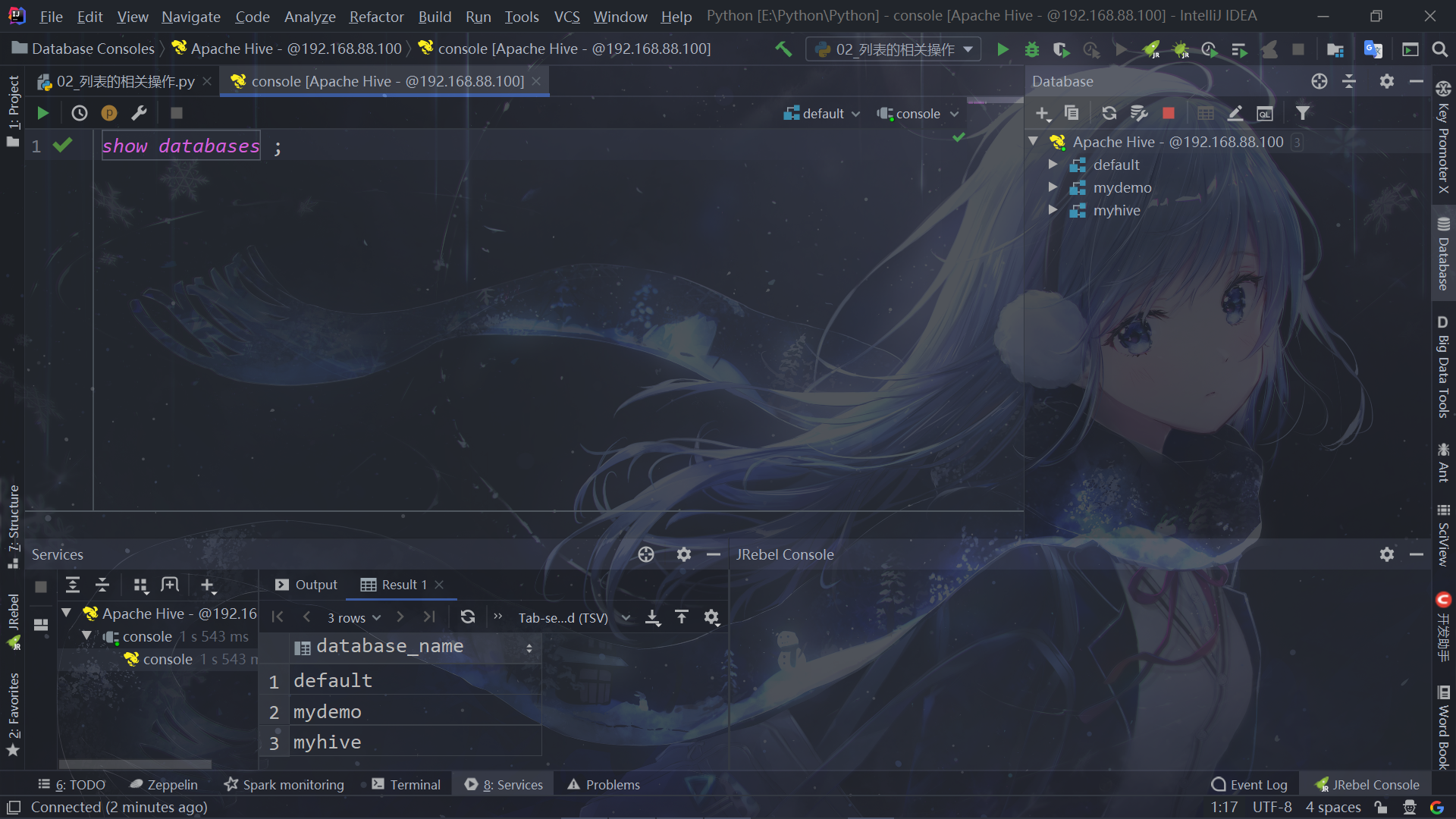Open default schema dropdown in console
1456x819 pixels.
pyautogui.click(x=822, y=114)
